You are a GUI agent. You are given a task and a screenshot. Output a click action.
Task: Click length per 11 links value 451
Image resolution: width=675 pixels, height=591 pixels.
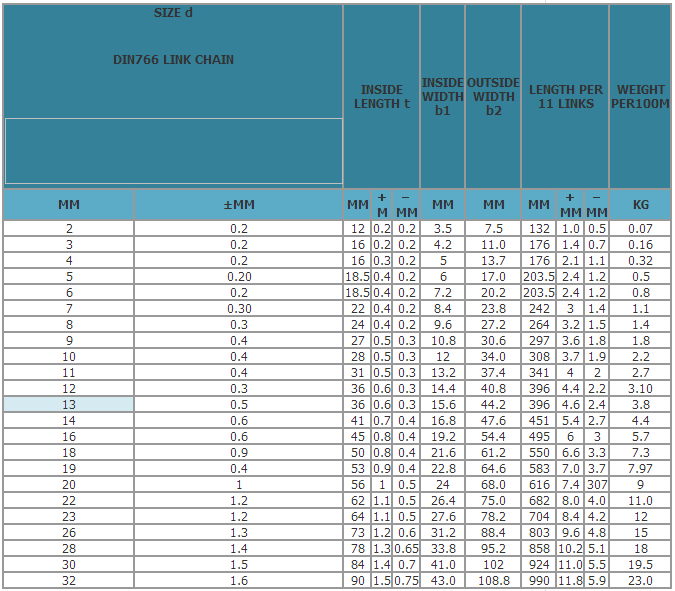pyautogui.click(x=539, y=420)
